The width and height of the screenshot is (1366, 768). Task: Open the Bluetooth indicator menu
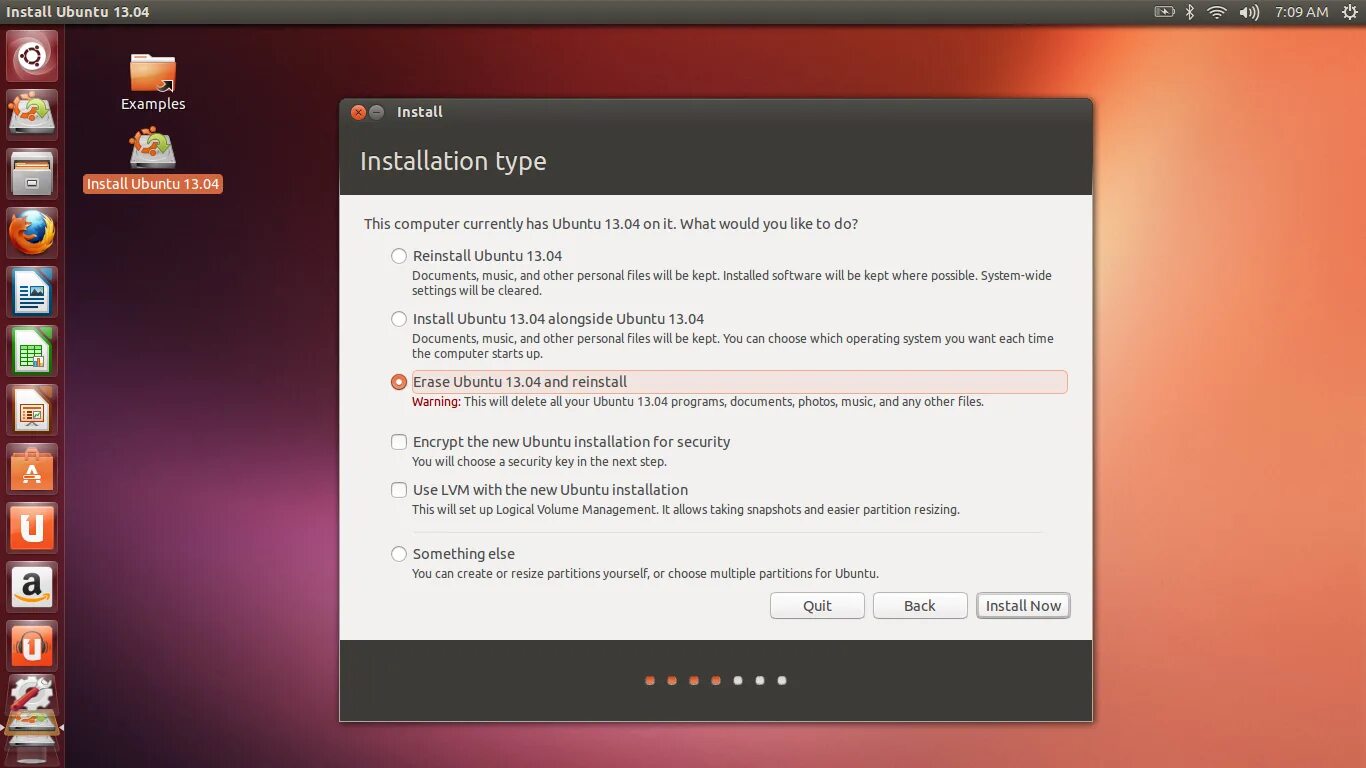[1190, 12]
